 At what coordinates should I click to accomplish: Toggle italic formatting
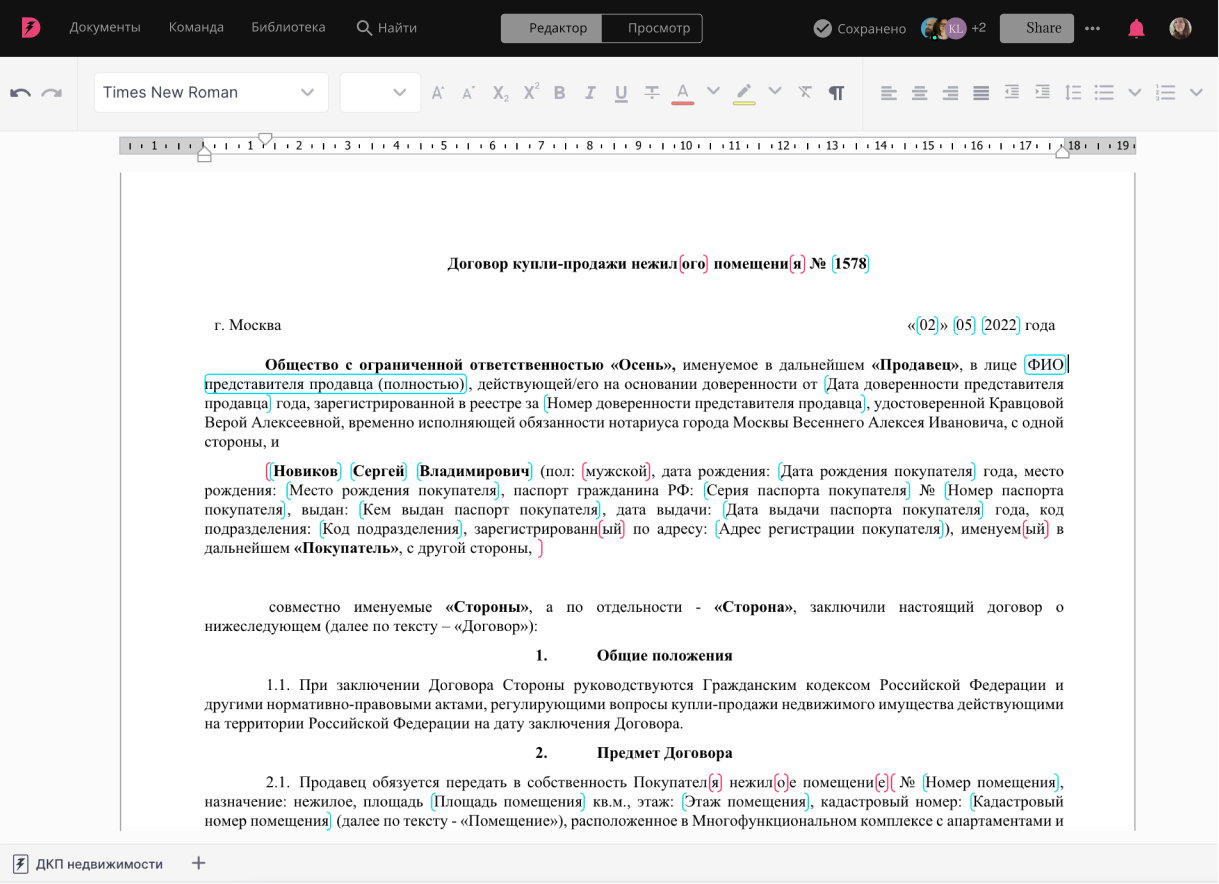tap(590, 92)
